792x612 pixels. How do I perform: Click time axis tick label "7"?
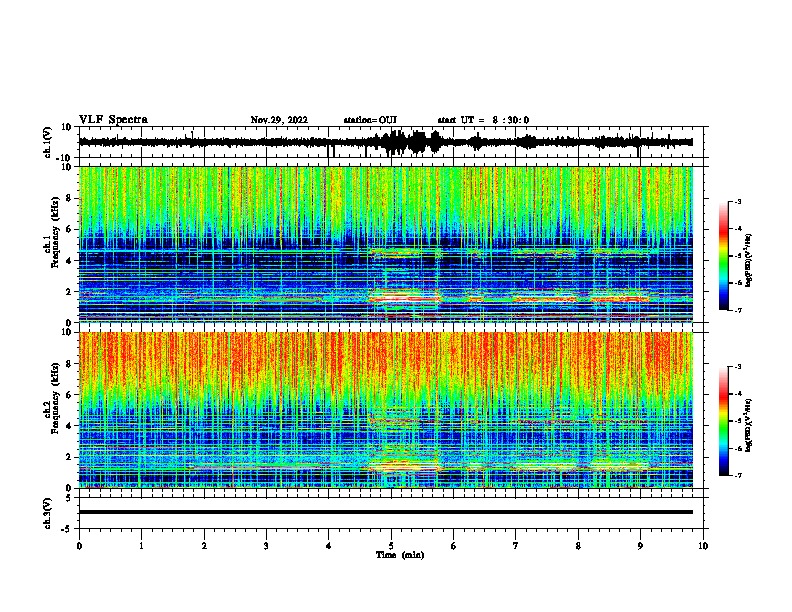coord(516,546)
